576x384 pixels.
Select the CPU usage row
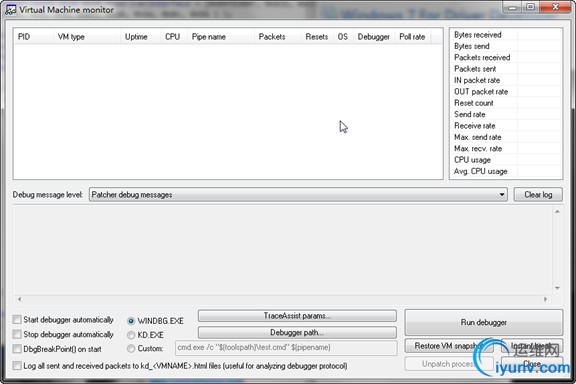pos(506,160)
